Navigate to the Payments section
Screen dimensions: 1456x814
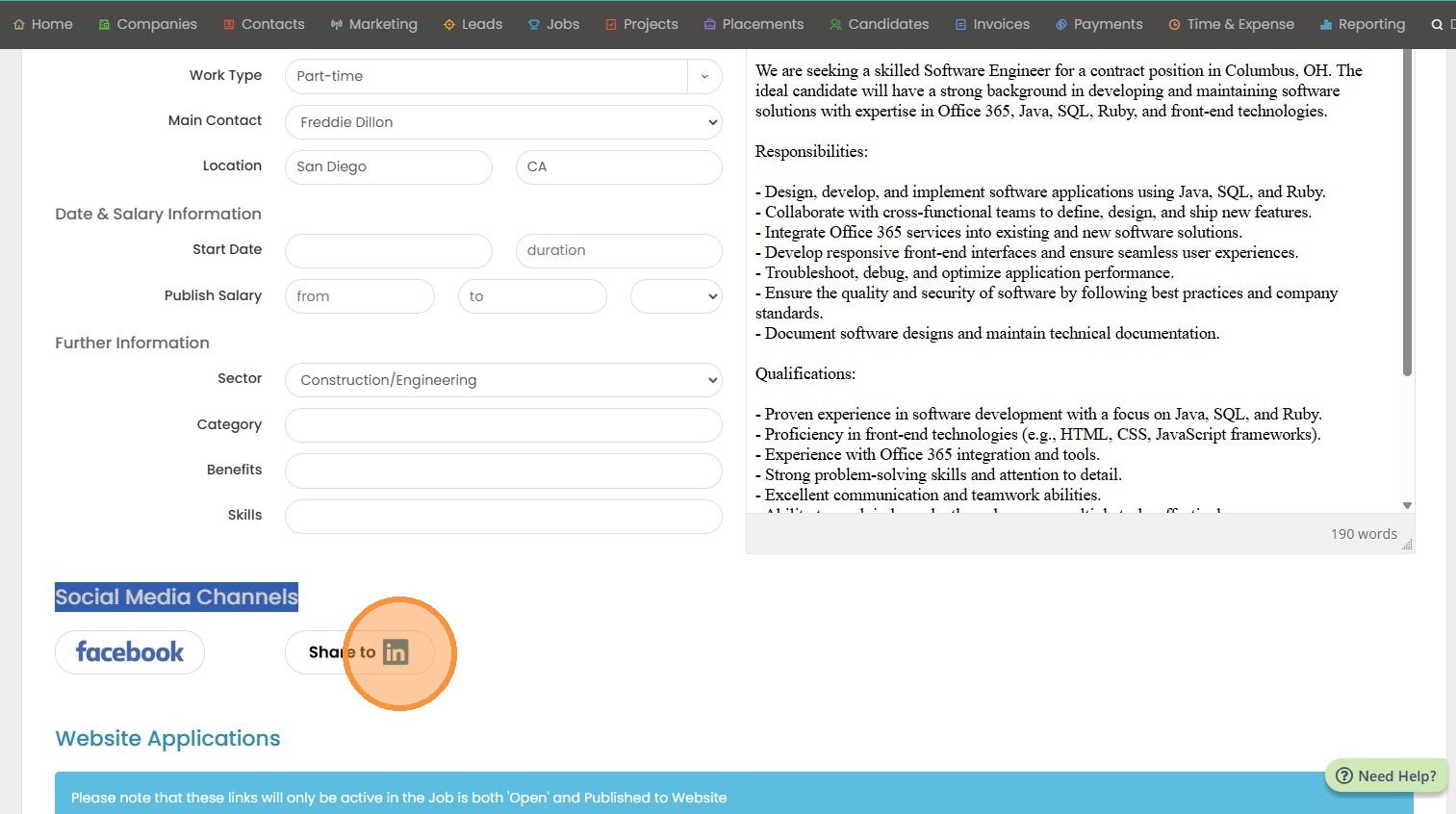1099,24
